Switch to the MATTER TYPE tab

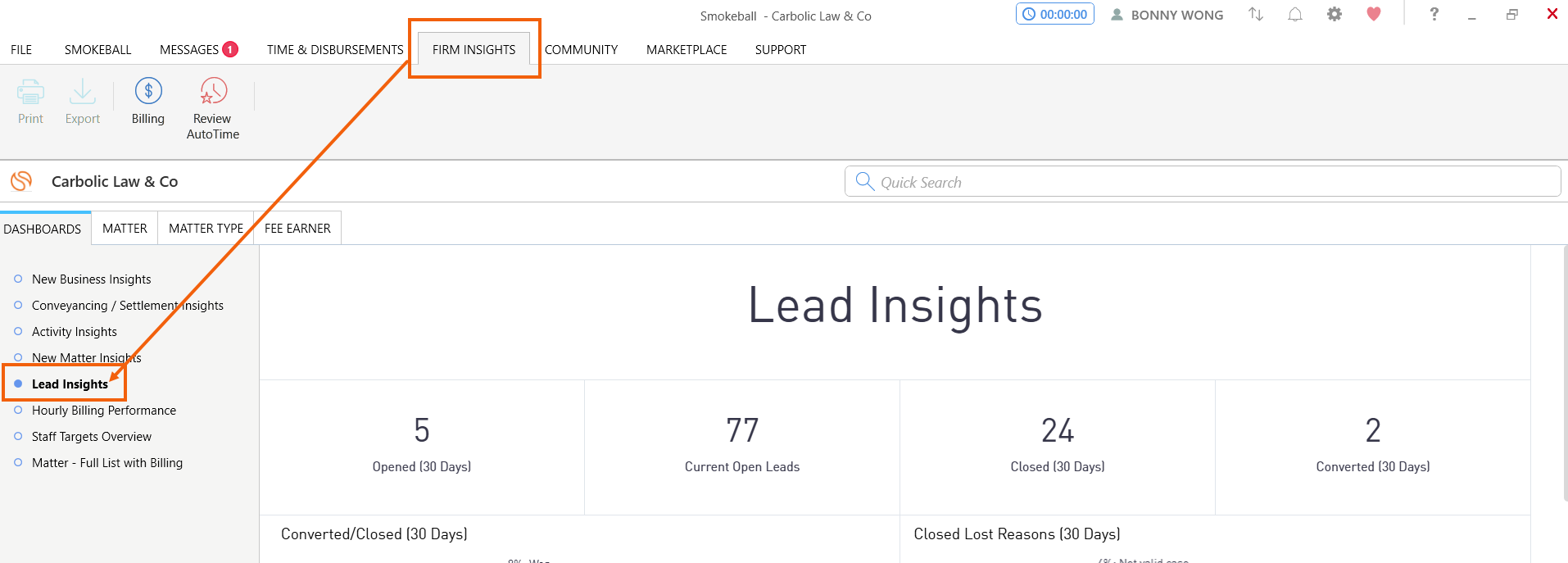click(206, 229)
